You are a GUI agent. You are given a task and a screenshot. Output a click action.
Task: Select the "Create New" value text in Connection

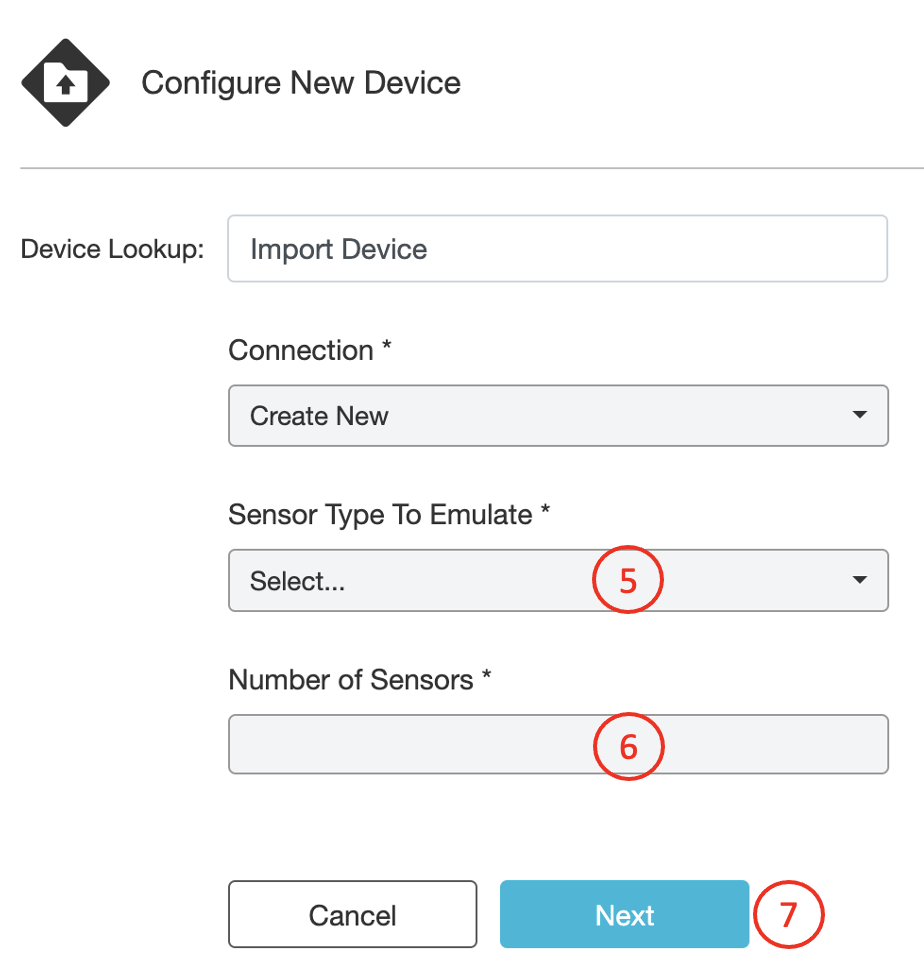click(x=319, y=416)
